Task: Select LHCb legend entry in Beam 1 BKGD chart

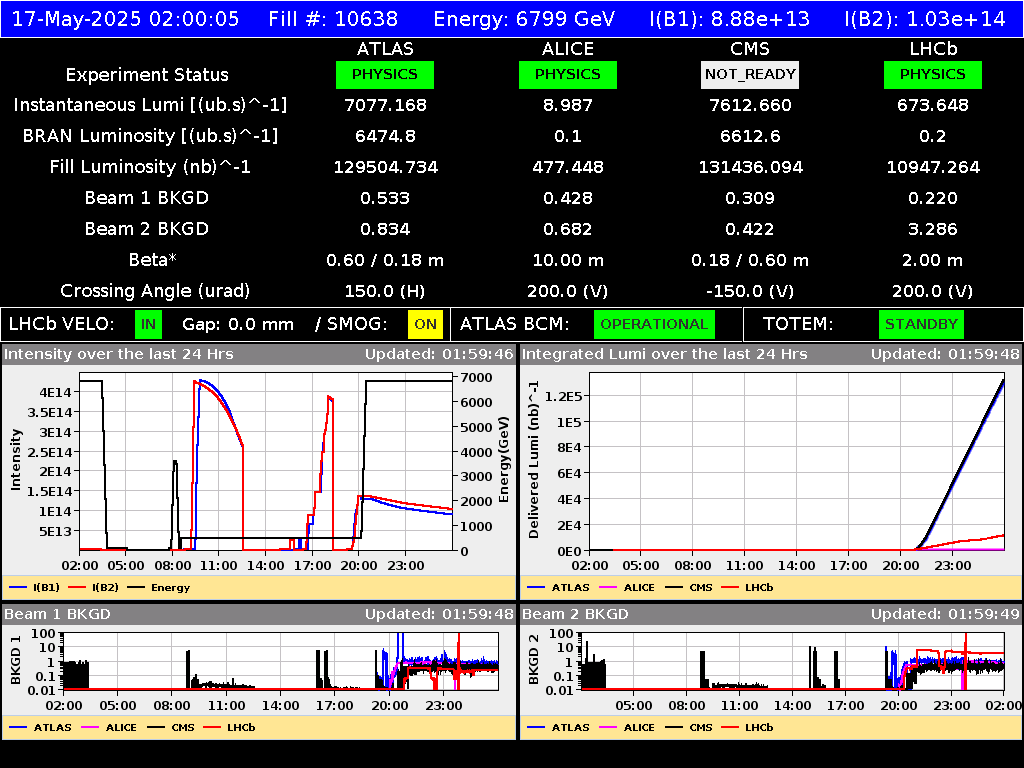Action: [229, 728]
